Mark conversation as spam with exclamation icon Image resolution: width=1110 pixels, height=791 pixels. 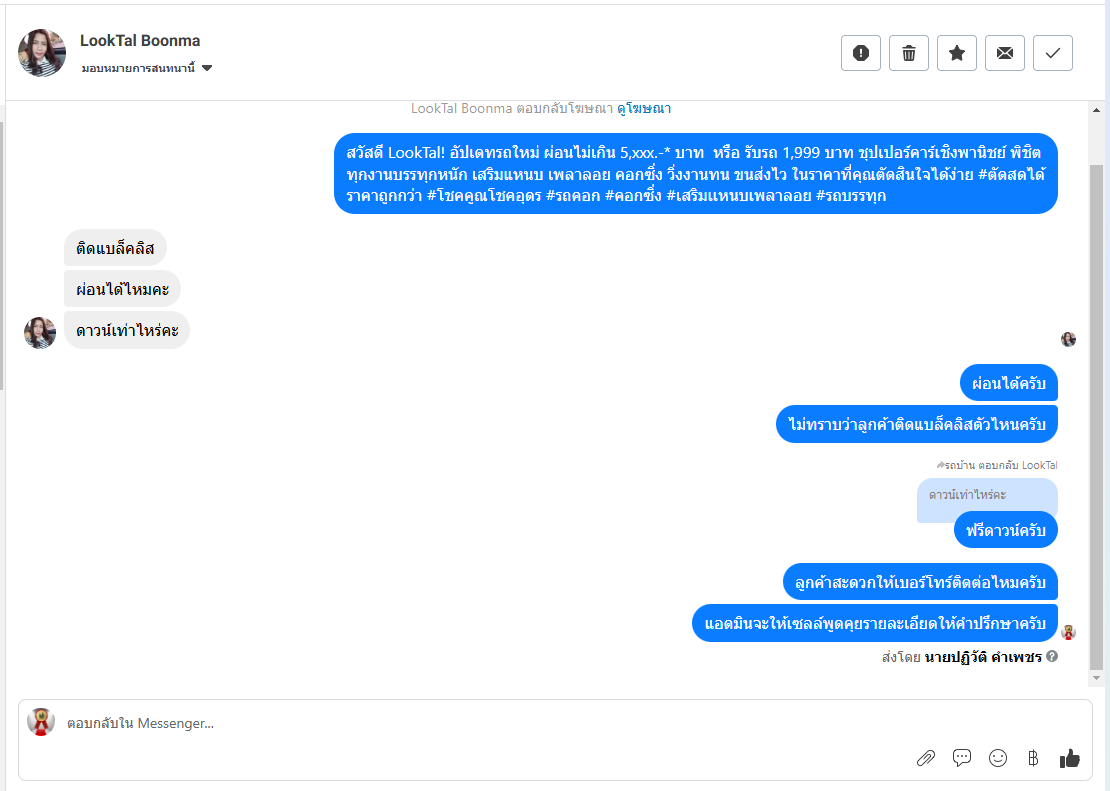[861, 53]
